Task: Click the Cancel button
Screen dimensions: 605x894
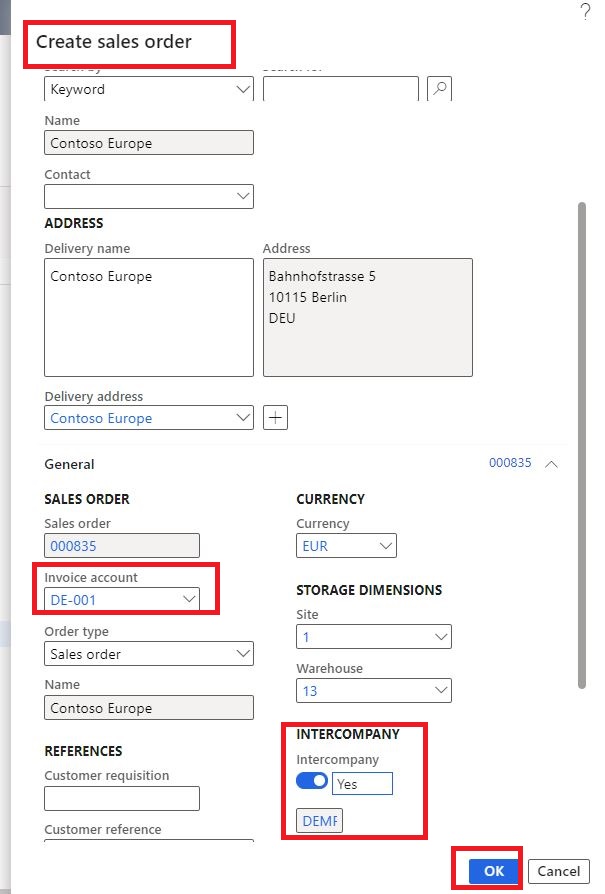Action: pyautogui.click(x=558, y=871)
